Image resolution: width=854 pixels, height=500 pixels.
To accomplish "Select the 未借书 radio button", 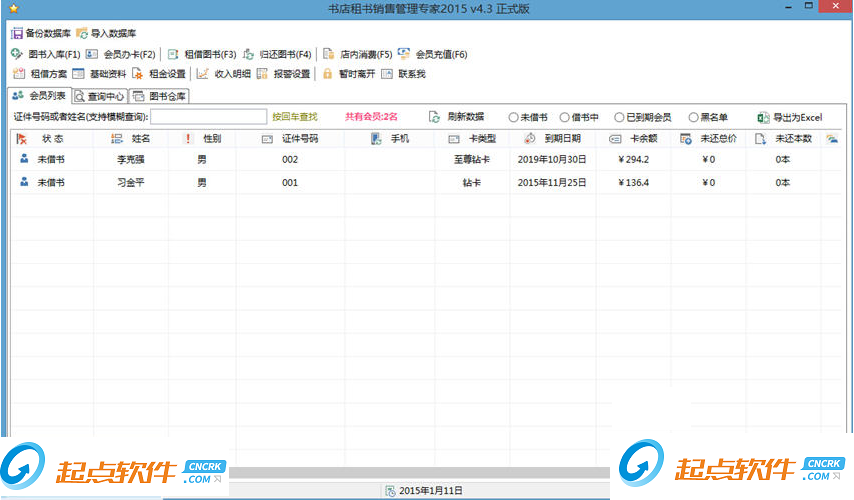I will click(513, 117).
